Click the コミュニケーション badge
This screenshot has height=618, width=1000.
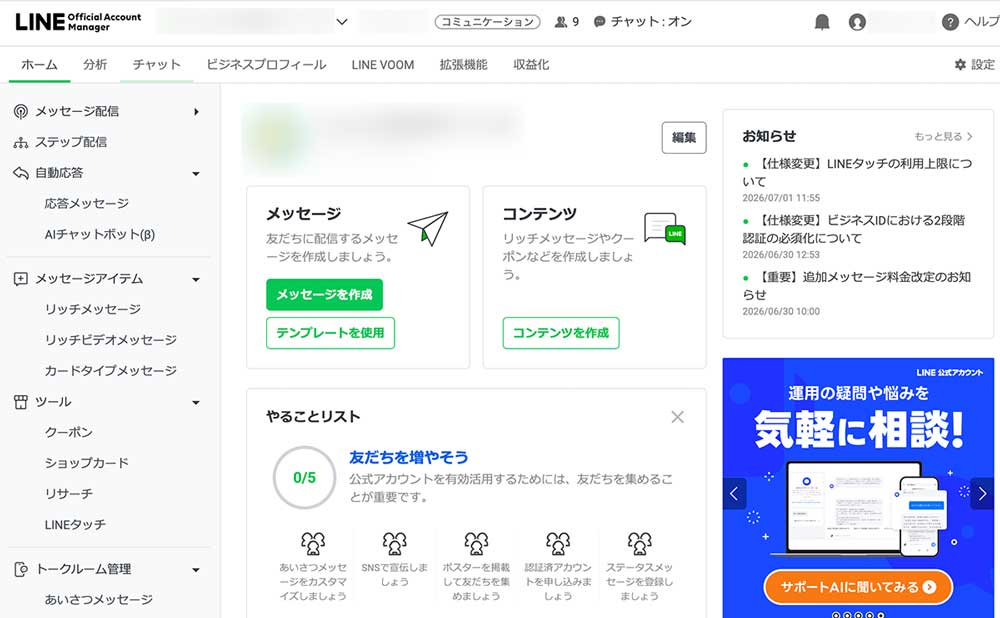(487, 22)
